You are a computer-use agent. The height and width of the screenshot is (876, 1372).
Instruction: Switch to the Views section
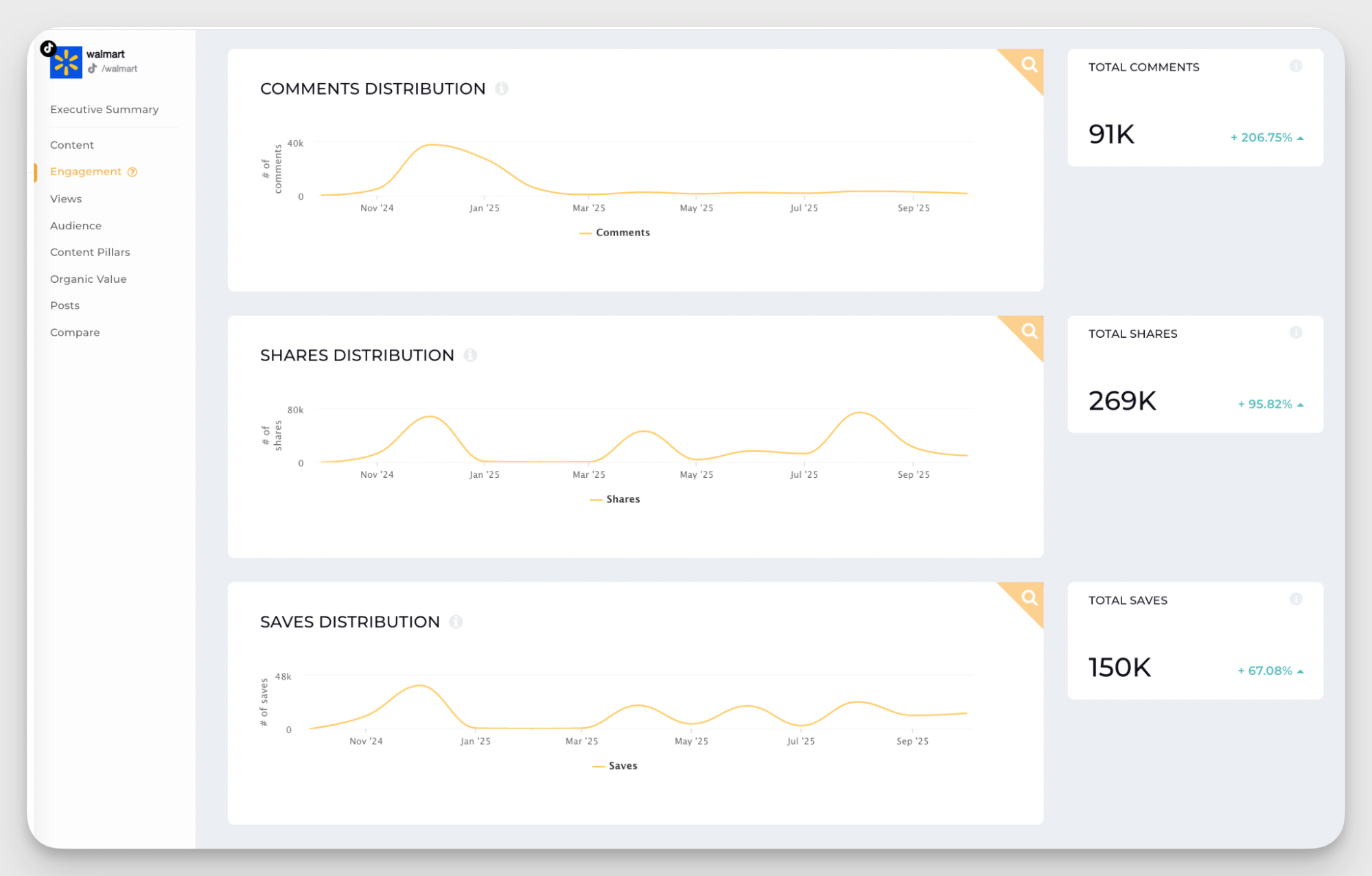click(66, 198)
